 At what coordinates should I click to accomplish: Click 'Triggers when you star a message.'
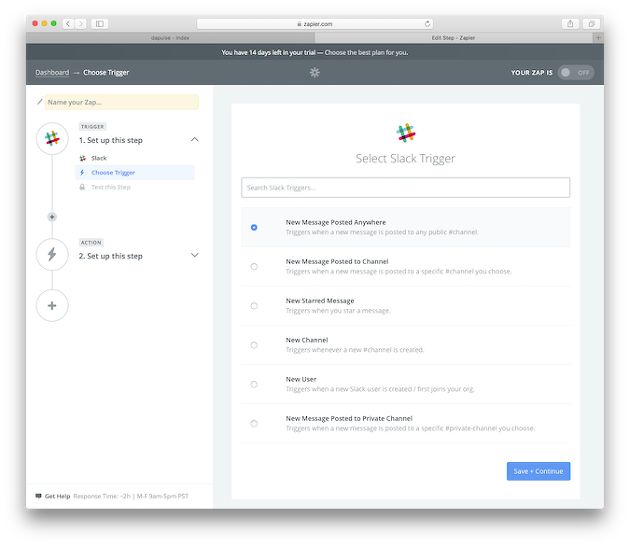(x=338, y=311)
